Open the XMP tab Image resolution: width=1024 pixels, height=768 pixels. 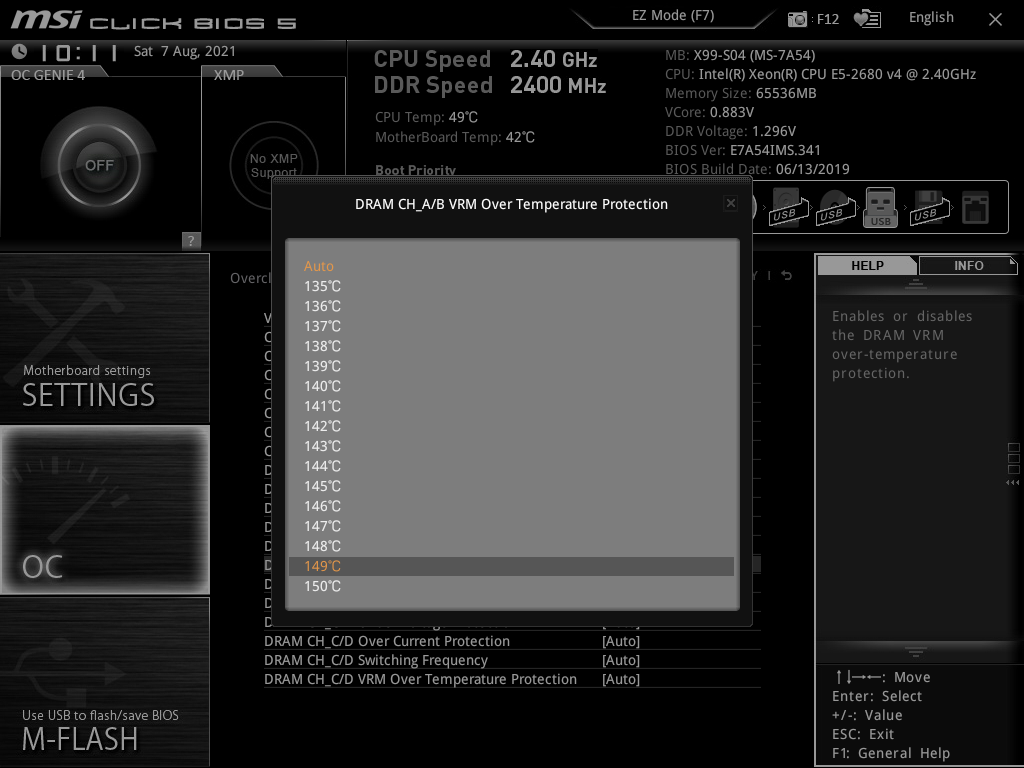229,75
